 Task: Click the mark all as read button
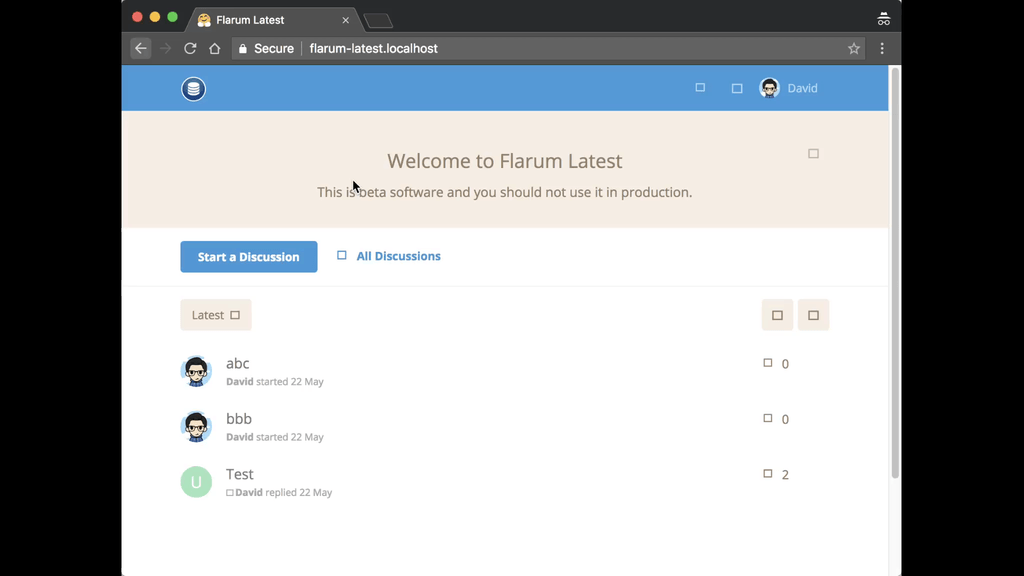tap(813, 315)
